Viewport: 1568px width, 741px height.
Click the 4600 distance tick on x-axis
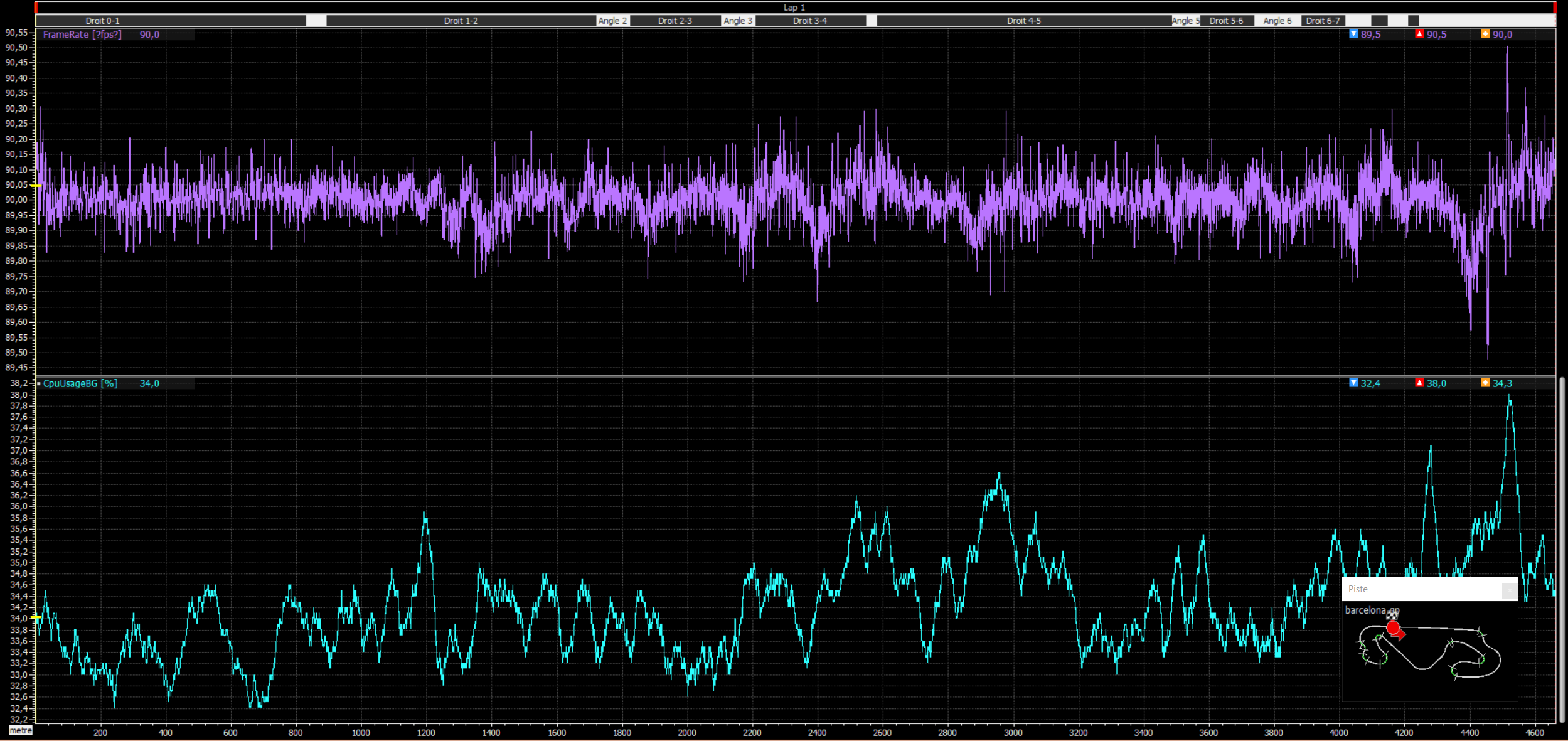[1535, 732]
